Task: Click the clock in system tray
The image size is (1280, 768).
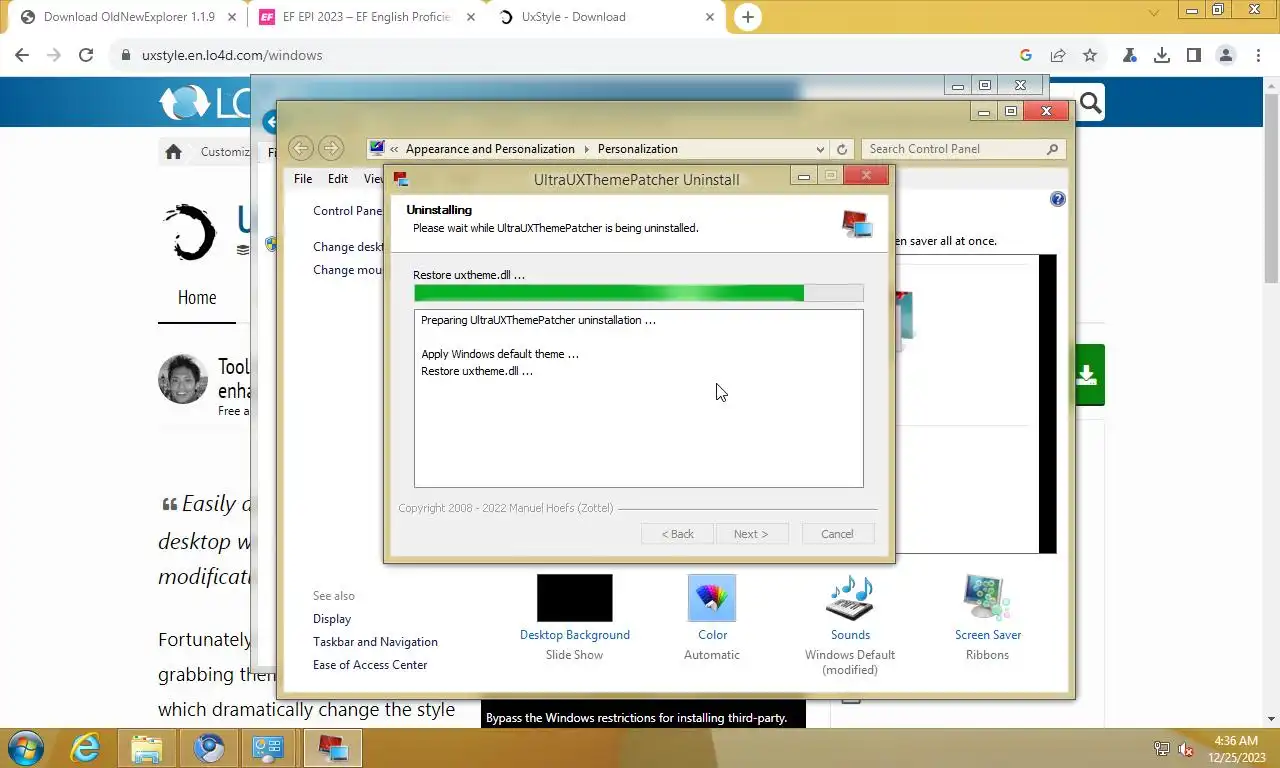Action: pyautogui.click(x=1235, y=749)
